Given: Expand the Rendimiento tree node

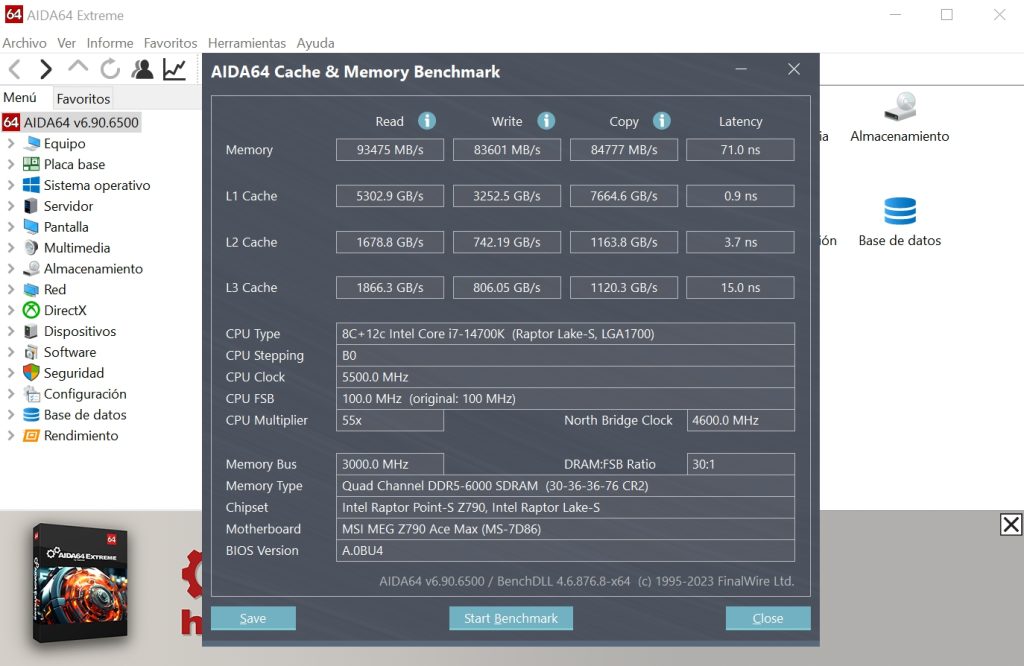Looking at the screenshot, I should point(10,436).
